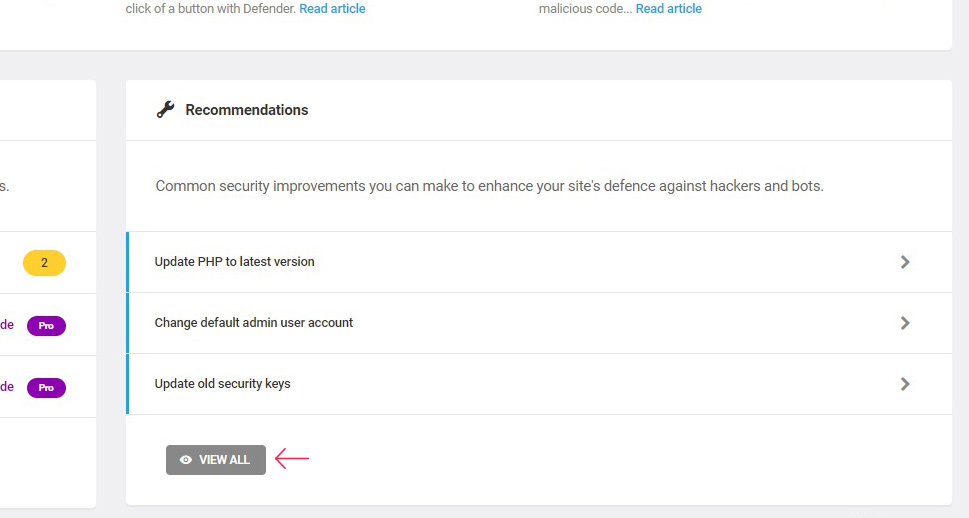Click purple link text beside upper Pro badge

[7, 325]
